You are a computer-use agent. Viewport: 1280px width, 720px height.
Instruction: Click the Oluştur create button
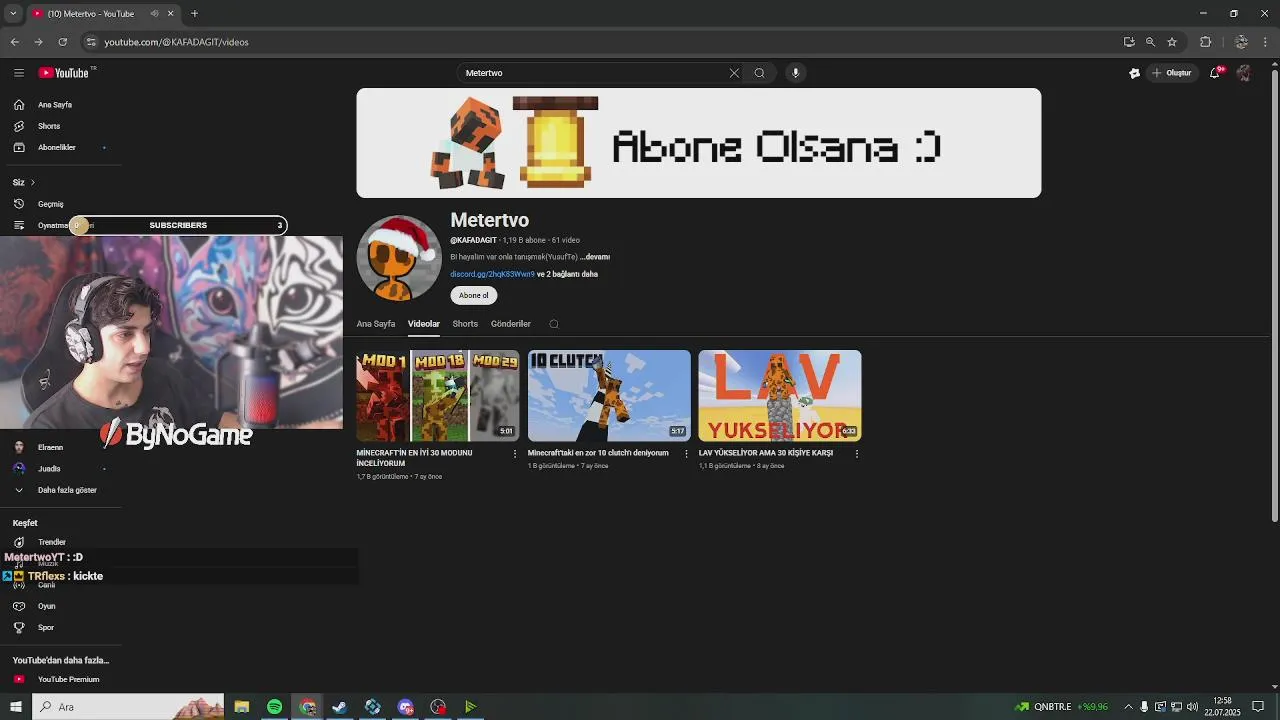1172,73
